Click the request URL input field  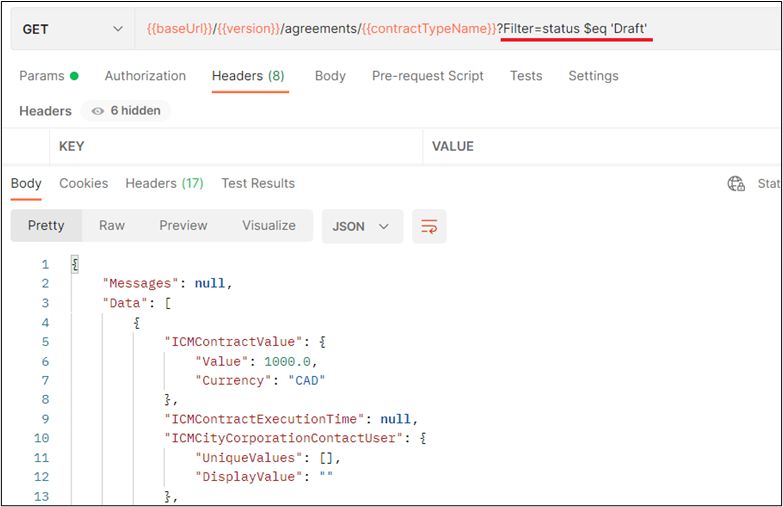(x=457, y=29)
